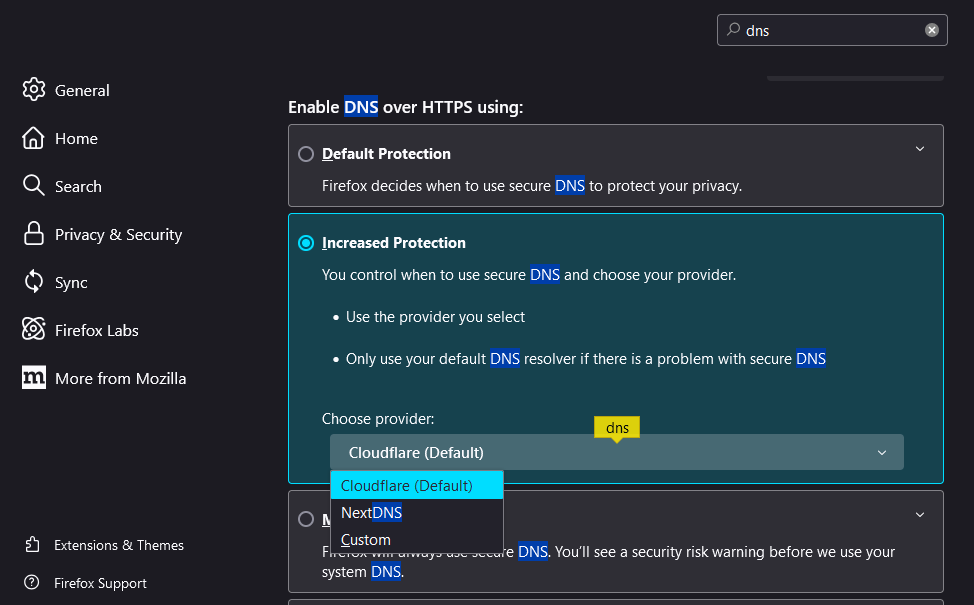Image resolution: width=974 pixels, height=605 pixels.
Task: Click 'Enable DNS over HTTPS using:' heading
Action: 406,107
